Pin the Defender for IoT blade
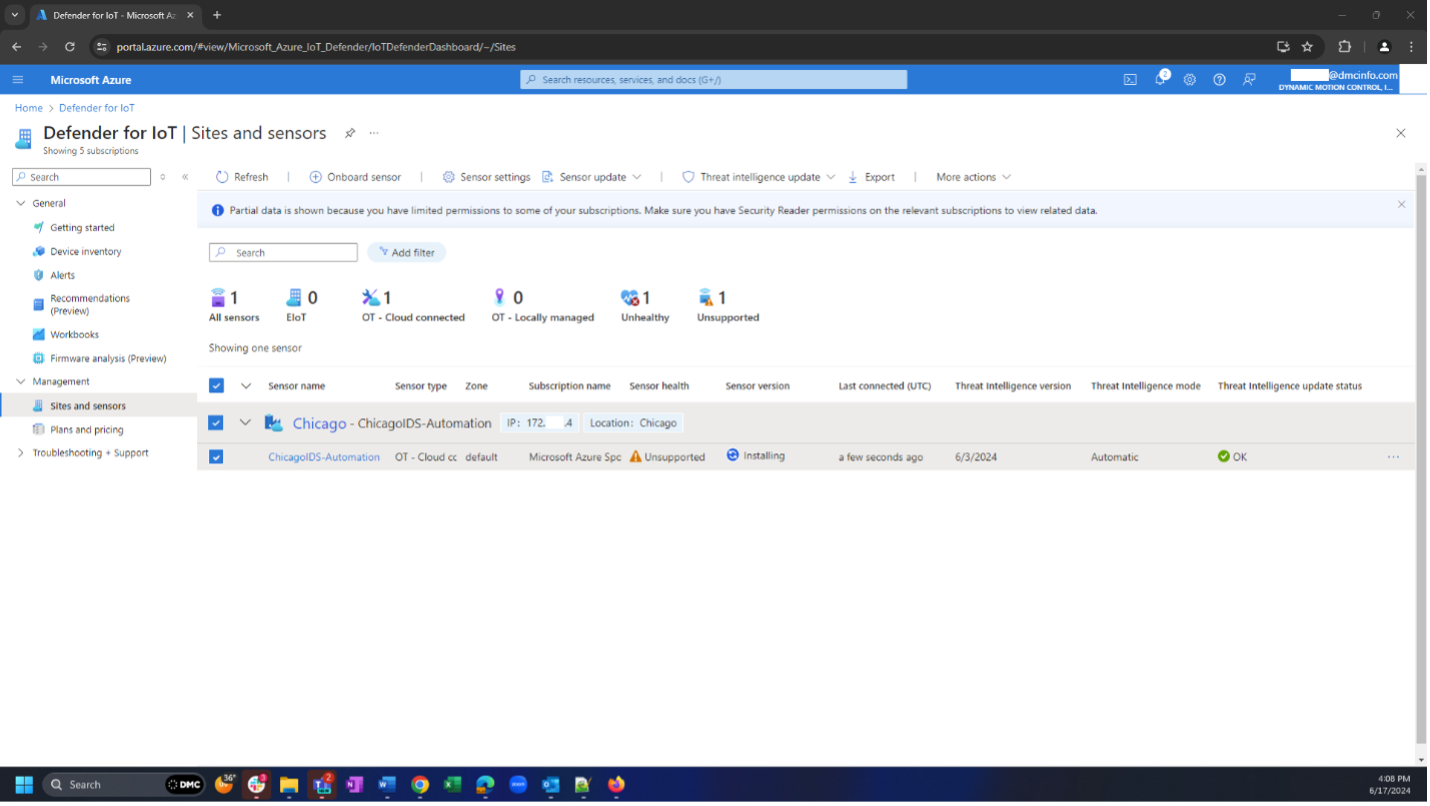 point(350,133)
